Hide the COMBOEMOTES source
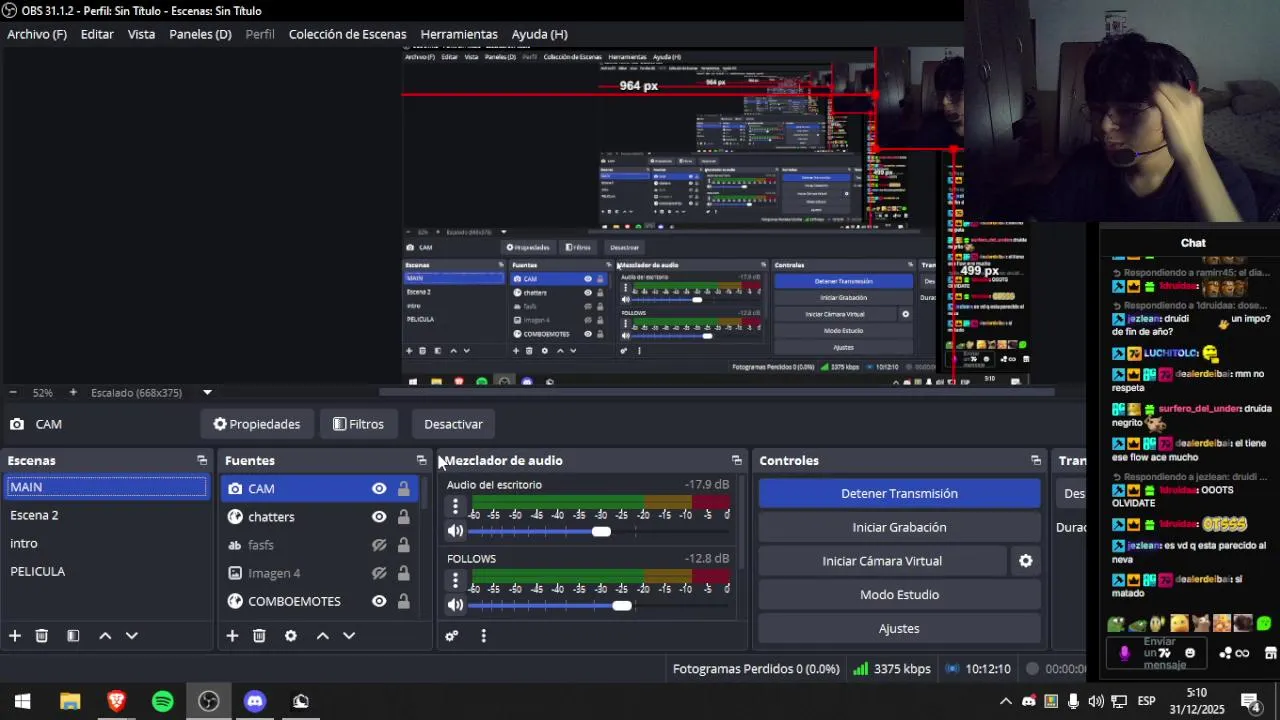This screenshot has width=1280, height=720. tap(379, 601)
